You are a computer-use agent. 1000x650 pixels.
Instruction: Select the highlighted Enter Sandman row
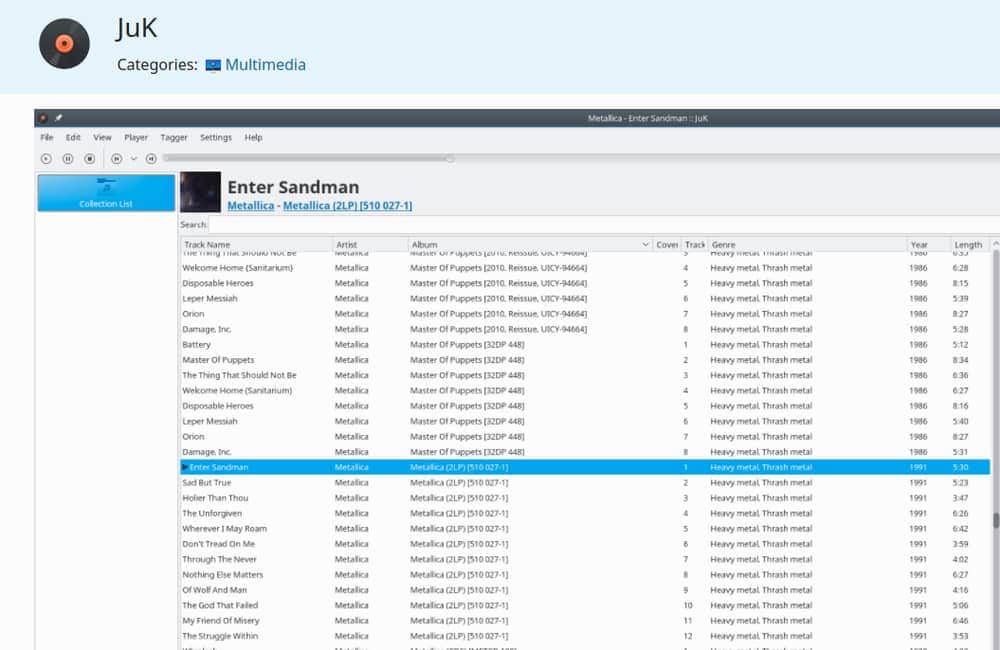tap(585, 467)
